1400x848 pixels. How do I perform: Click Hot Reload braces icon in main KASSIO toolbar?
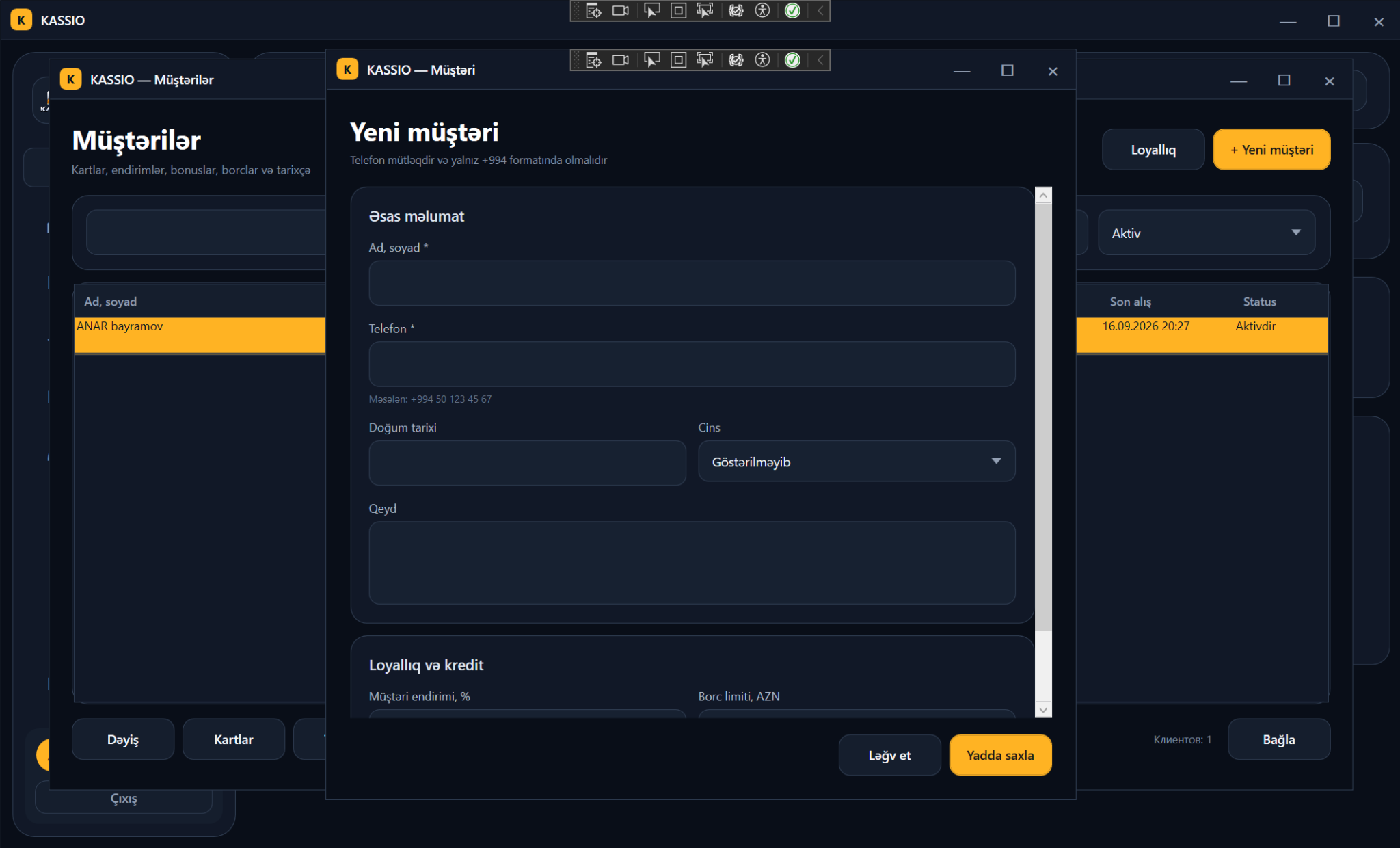click(736, 11)
